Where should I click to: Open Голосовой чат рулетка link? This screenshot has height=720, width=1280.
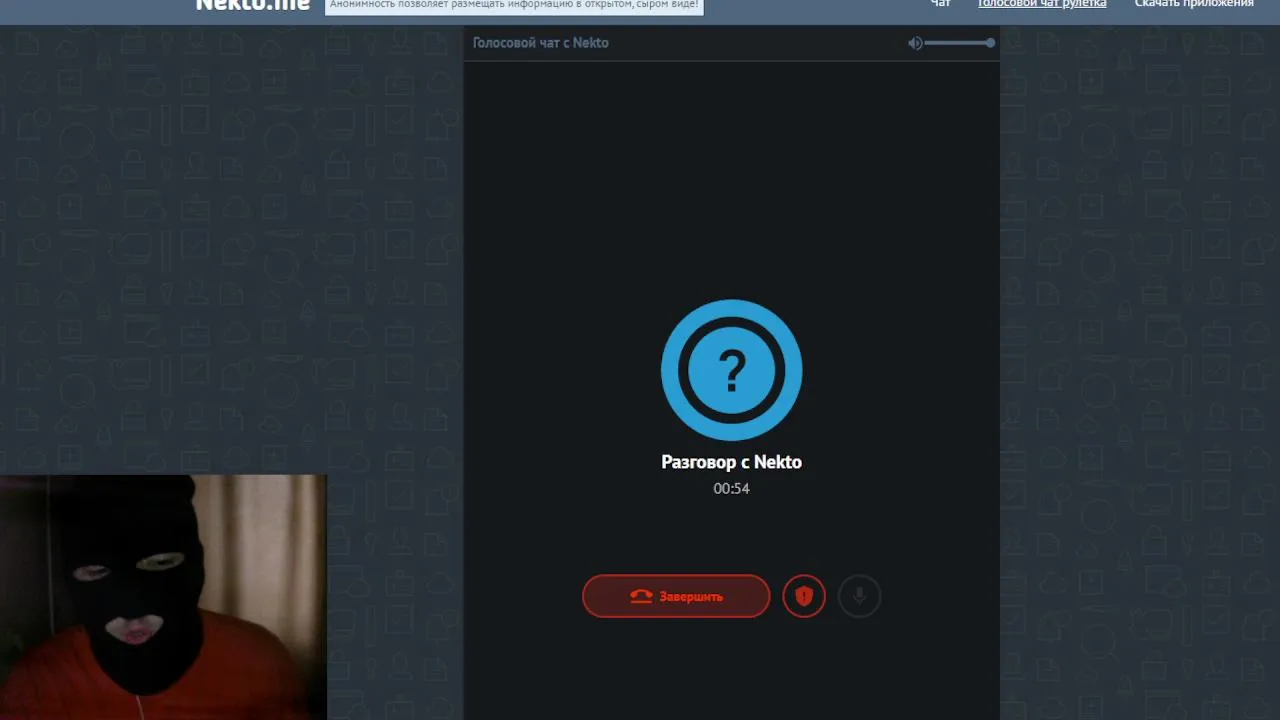pyautogui.click(x=1042, y=4)
